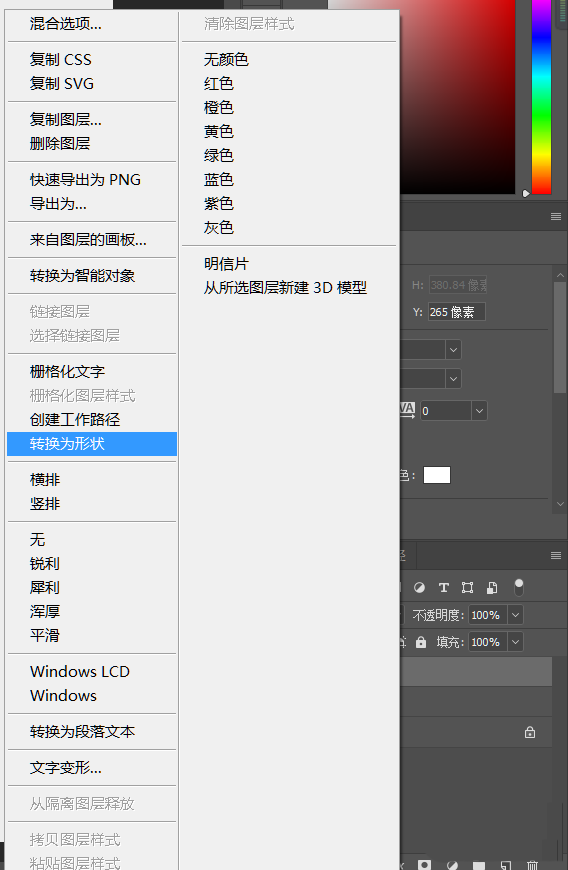Image resolution: width=568 pixels, height=870 pixels.
Task: Filter layers by shape layer icon
Action: point(468,588)
